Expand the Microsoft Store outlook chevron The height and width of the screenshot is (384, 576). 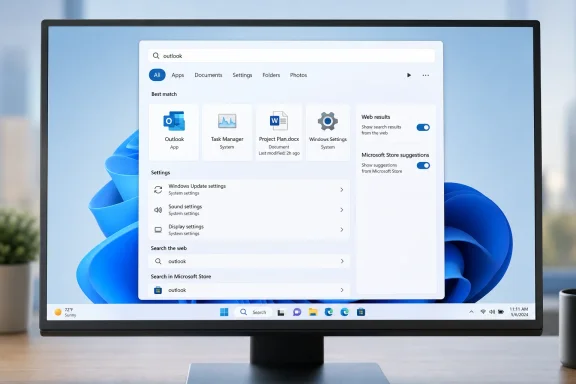point(342,290)
